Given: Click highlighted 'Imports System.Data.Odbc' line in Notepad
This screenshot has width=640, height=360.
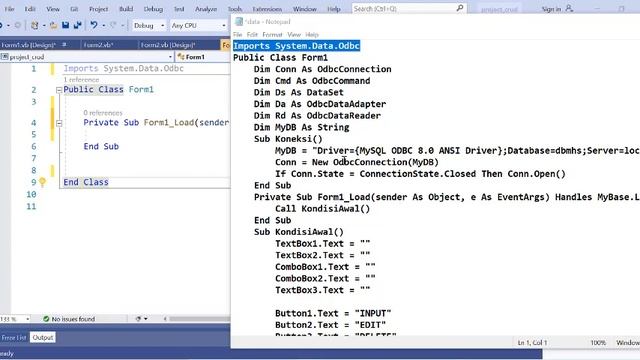Looking at the screenshot, I should tap(296, 46).
